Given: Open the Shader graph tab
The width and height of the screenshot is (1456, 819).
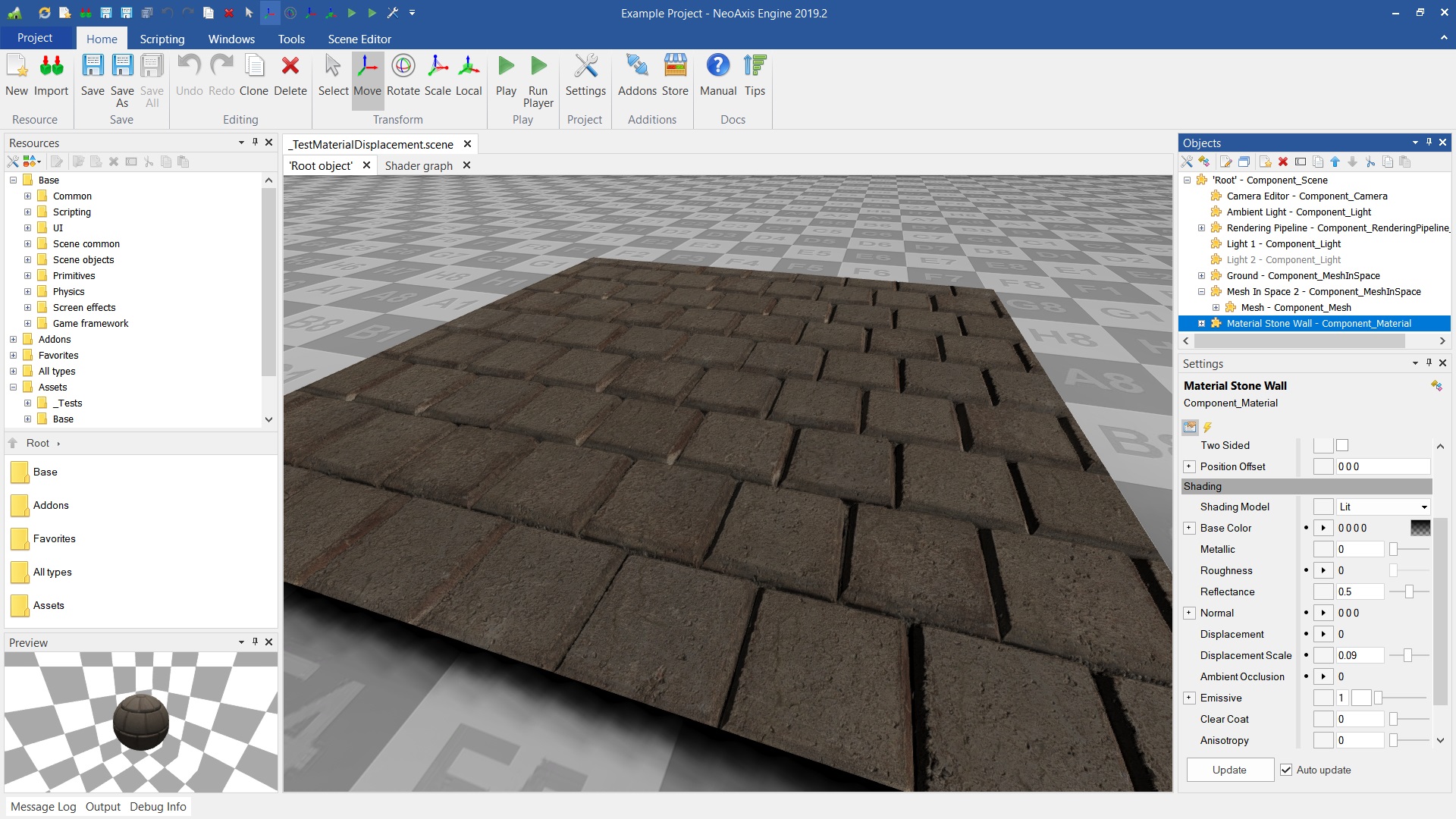Looking at the screenshot, I should (419, 165).
